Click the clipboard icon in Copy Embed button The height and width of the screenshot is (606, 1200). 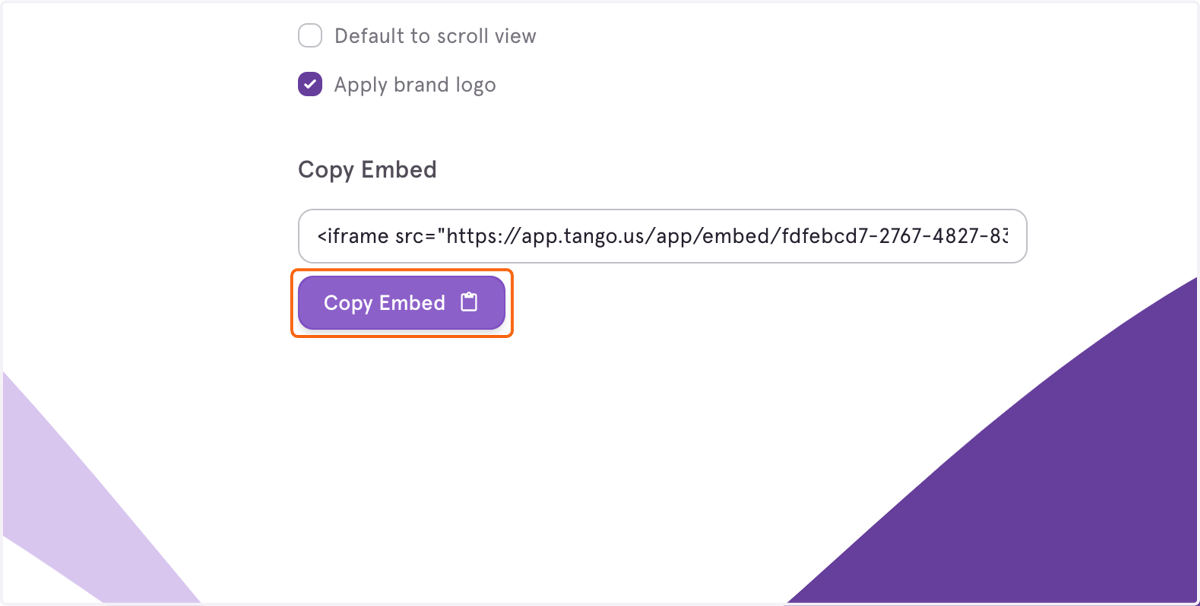pos(469,302)
